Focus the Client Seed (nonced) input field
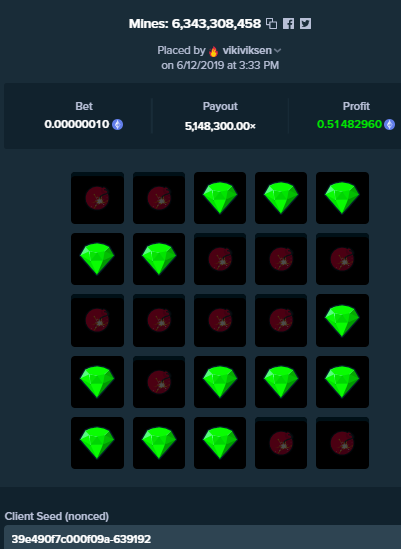The image size is (401, 549). [x=202, y=538]
